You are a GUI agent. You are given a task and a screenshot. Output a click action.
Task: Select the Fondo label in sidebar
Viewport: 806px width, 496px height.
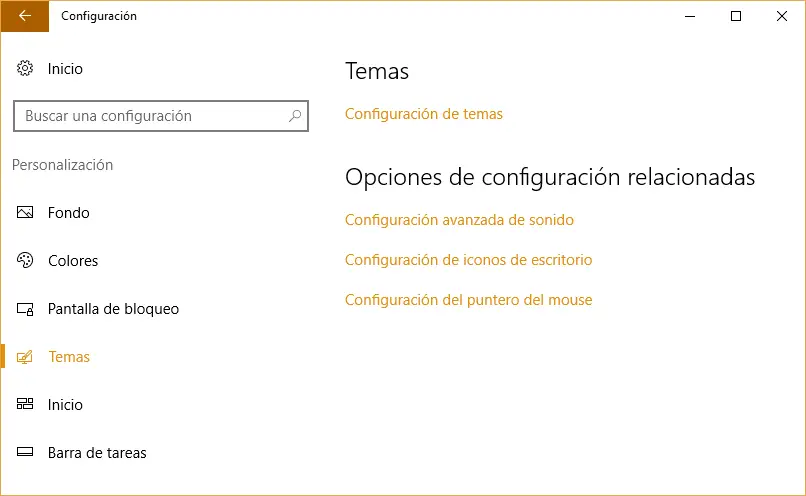(x=68, y=213)
